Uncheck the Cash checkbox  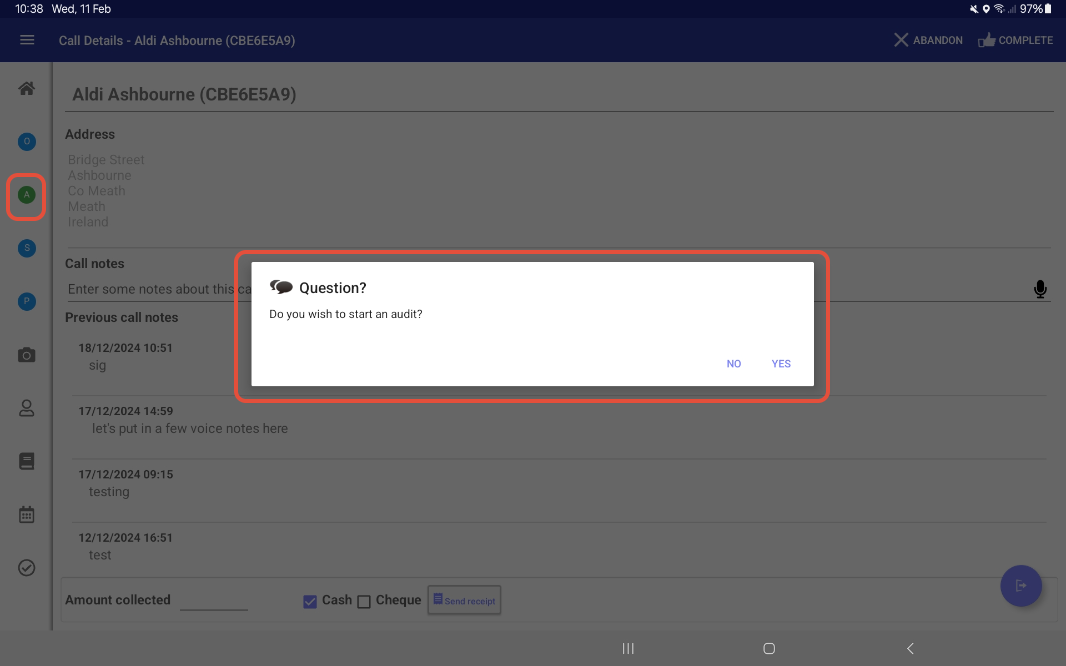[310, 601]
